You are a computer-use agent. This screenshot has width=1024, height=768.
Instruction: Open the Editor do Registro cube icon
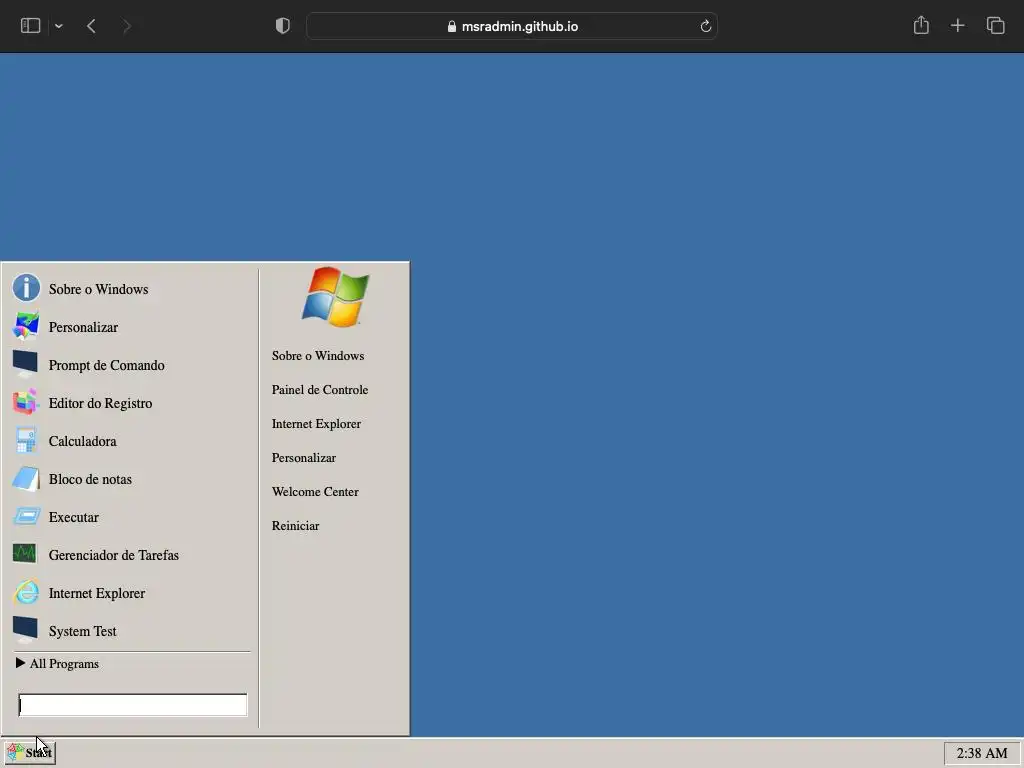click(26, 402)
